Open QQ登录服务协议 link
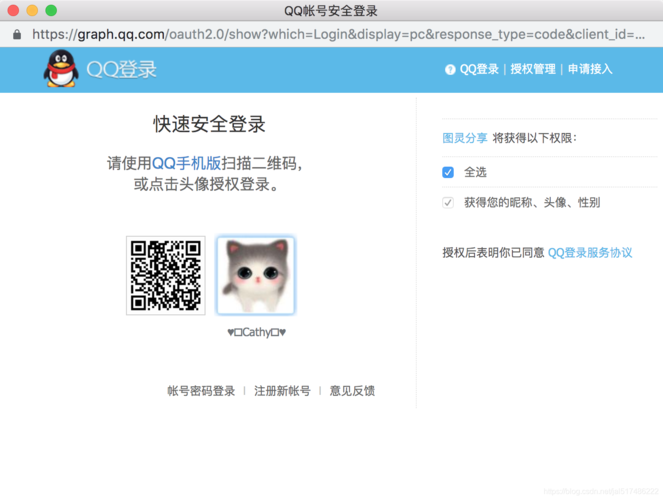Viewport: 663px width, 500px height. [x=590, y=253]
